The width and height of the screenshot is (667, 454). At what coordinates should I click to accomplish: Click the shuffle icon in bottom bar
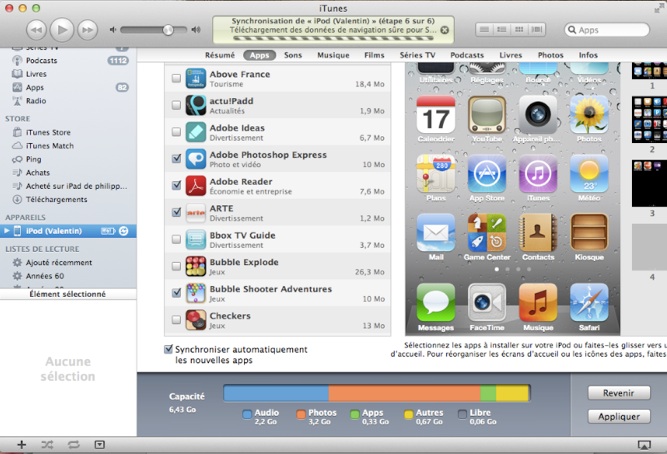click(x=47, y=444)
